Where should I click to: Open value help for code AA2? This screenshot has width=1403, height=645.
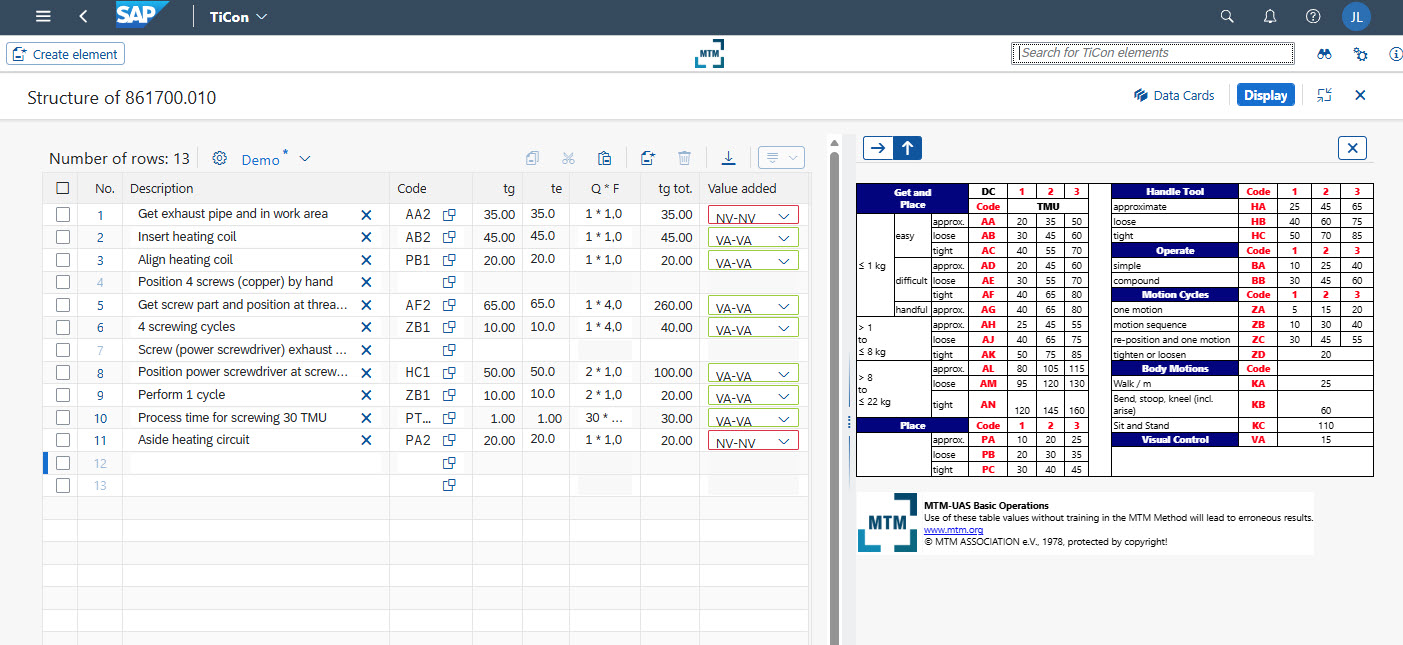450,214
